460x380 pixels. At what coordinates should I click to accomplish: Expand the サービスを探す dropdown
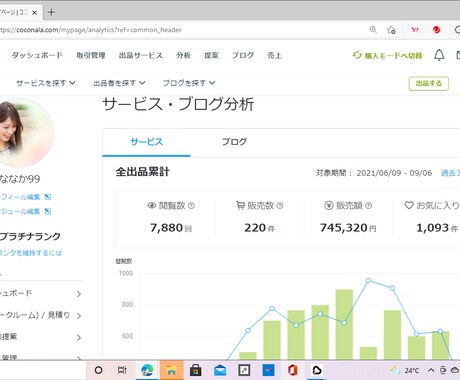coord(46,83)
